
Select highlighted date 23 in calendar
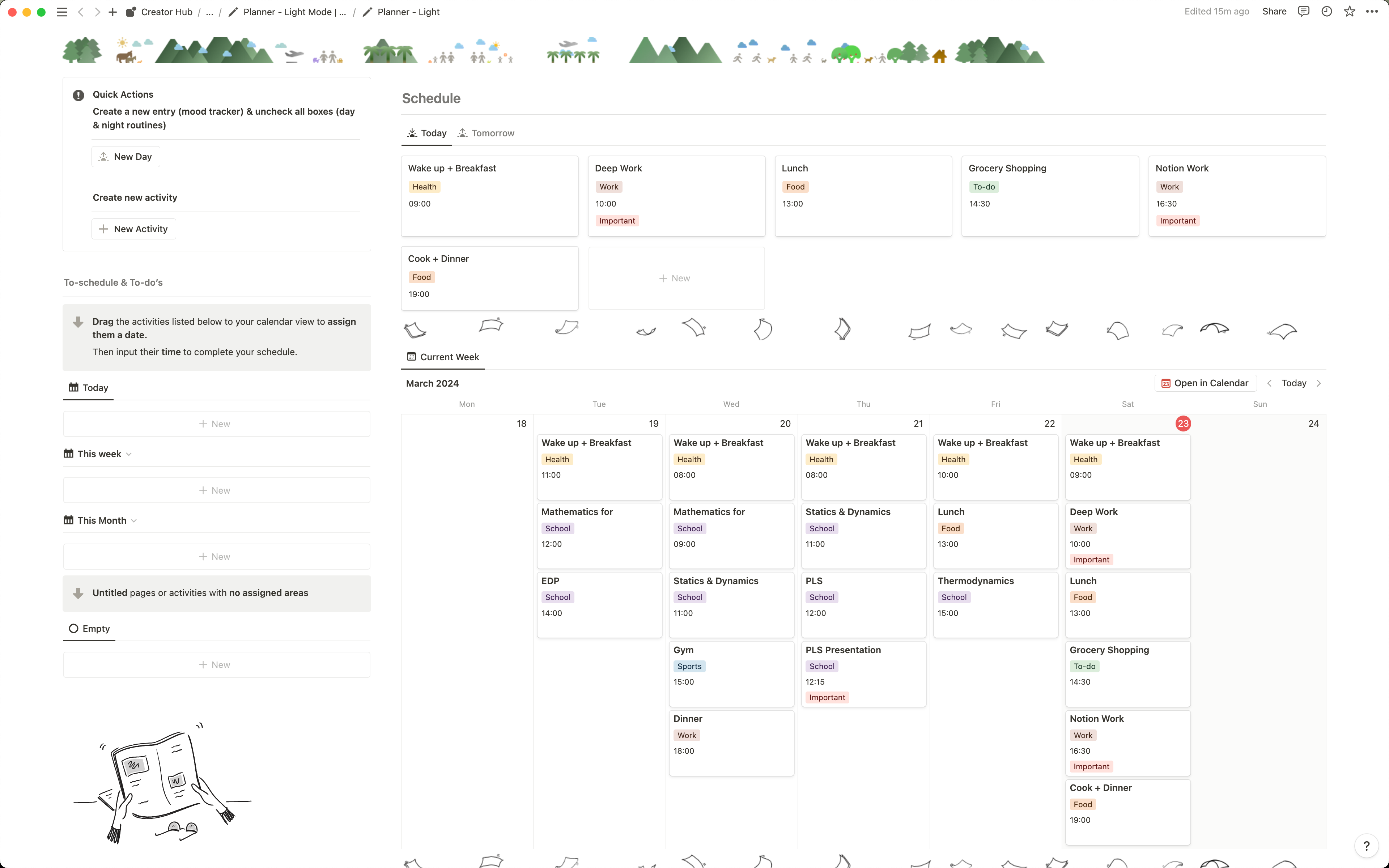(1183, 424)
